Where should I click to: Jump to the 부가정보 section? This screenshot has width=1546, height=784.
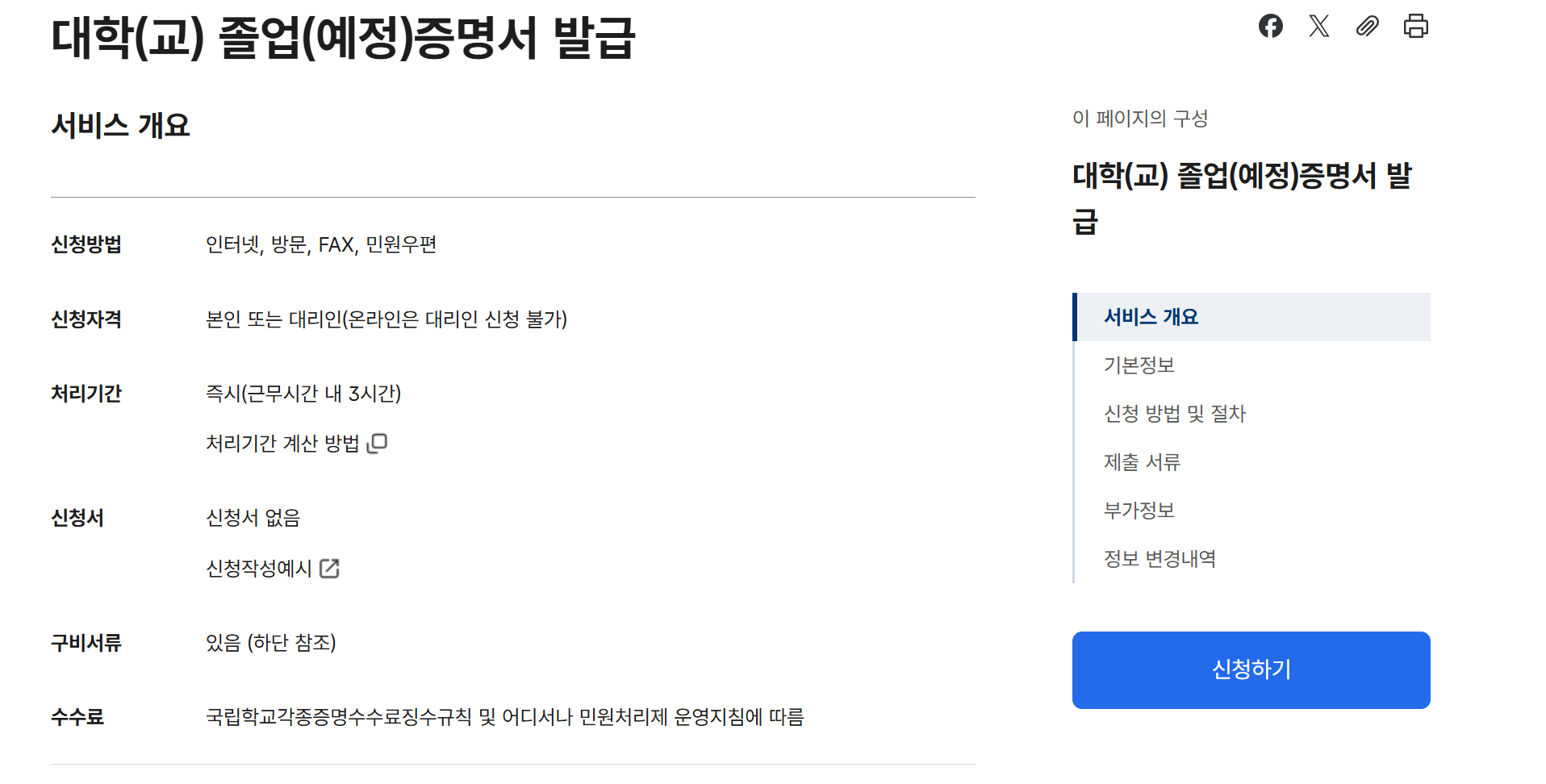pyautogui.click(x=1139, y=510)
